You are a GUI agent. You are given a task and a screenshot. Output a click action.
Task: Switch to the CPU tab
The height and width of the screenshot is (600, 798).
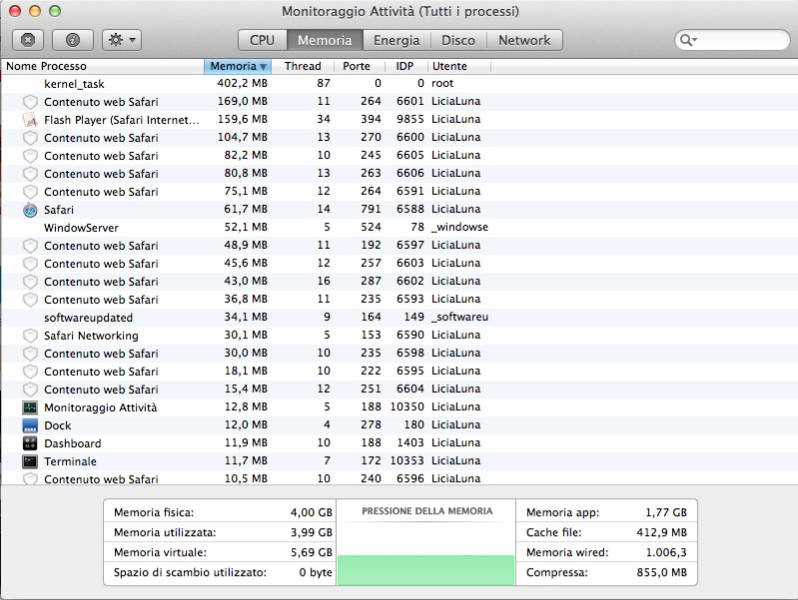262,40
